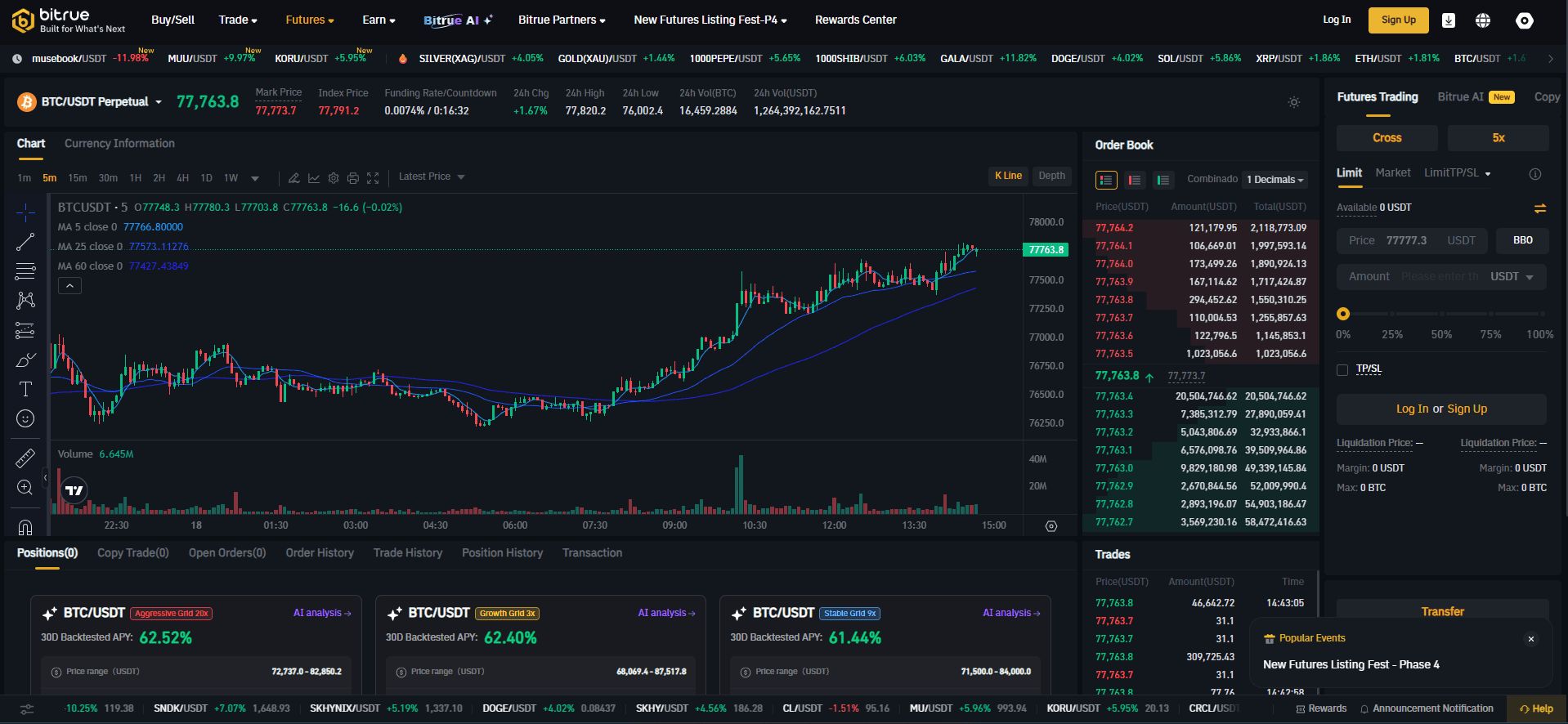Screen dimensions: 1568x724
Task: Select the crosshair cursor tool
Action: click(x=25, y=213)
